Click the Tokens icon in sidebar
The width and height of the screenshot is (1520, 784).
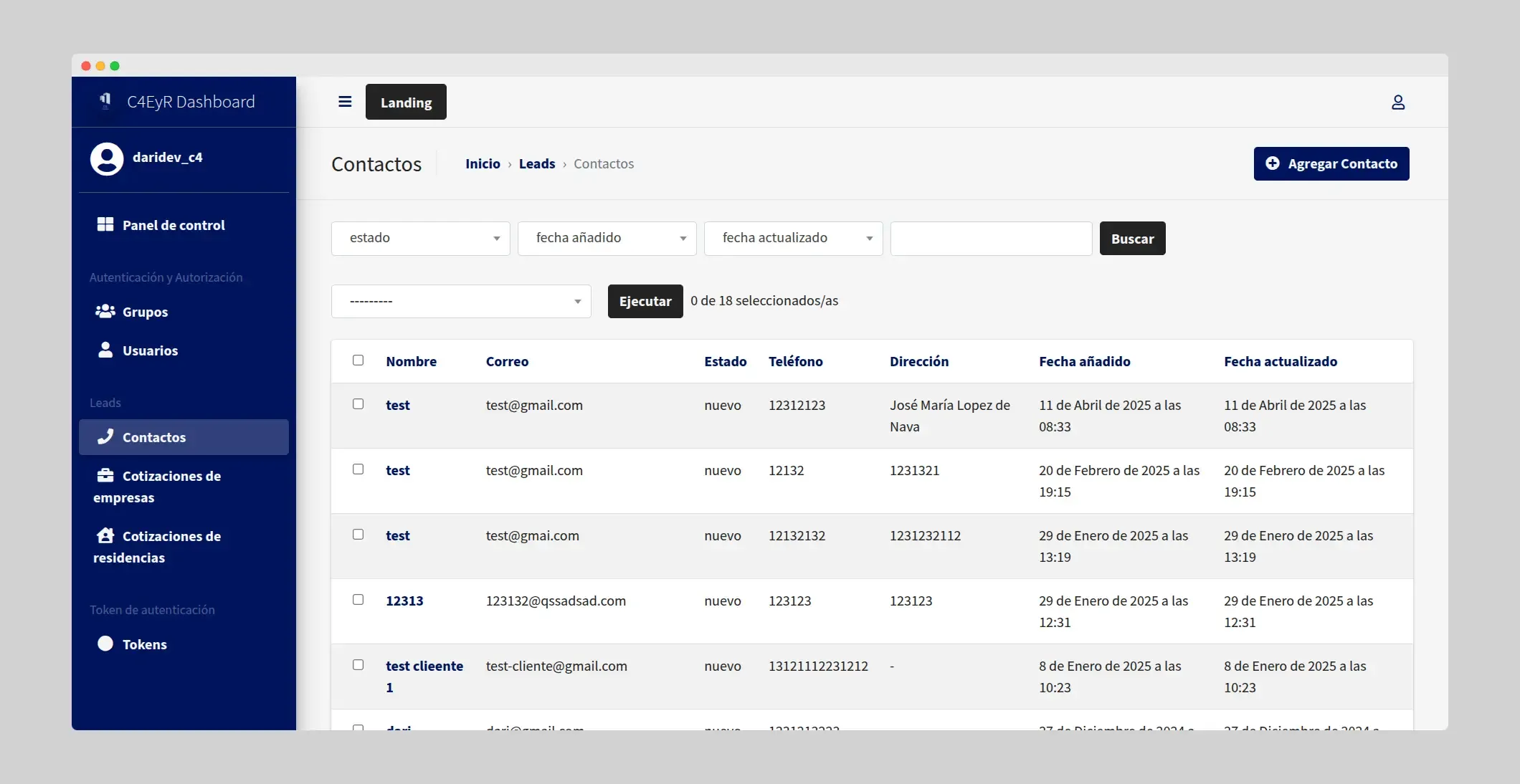[105, 644]
